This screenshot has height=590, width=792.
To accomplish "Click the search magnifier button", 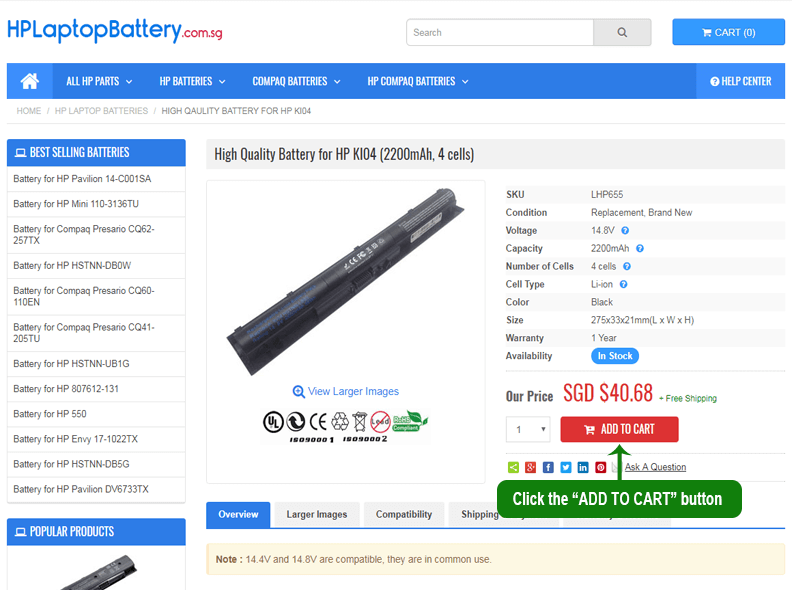I will [622, 32].
